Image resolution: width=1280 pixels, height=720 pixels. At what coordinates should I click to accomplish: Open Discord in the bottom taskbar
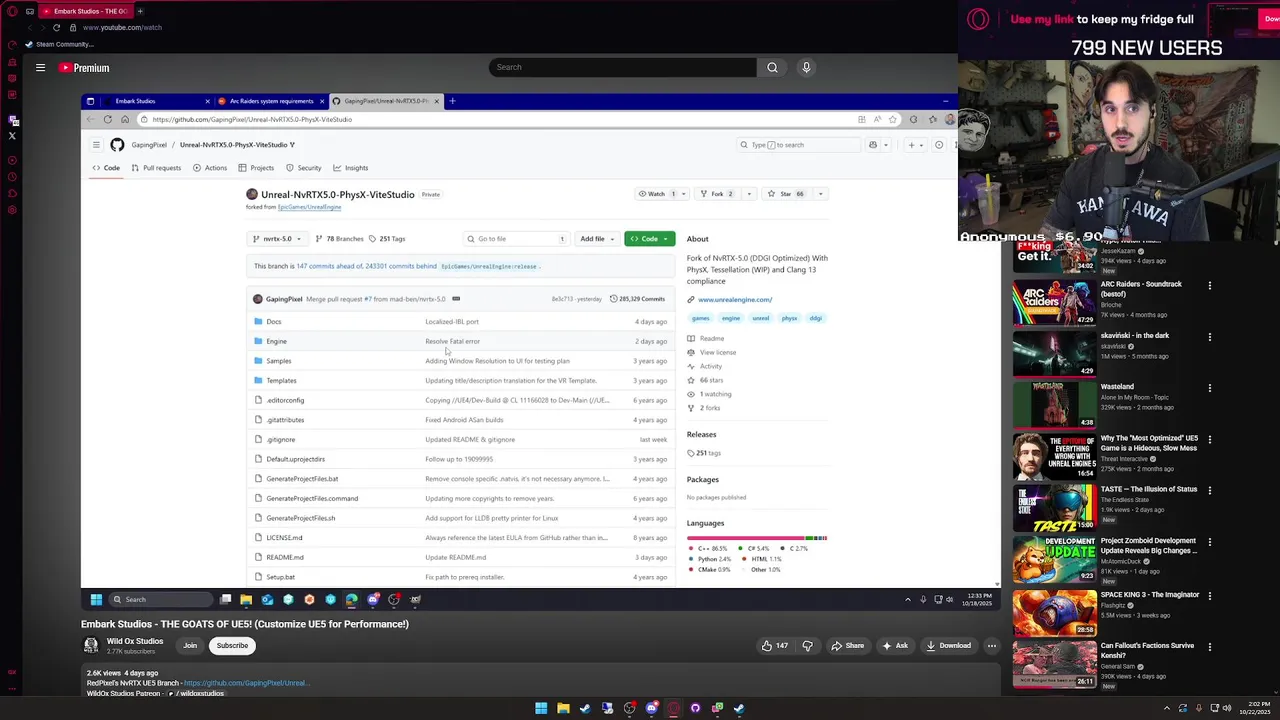pos(651,709)
